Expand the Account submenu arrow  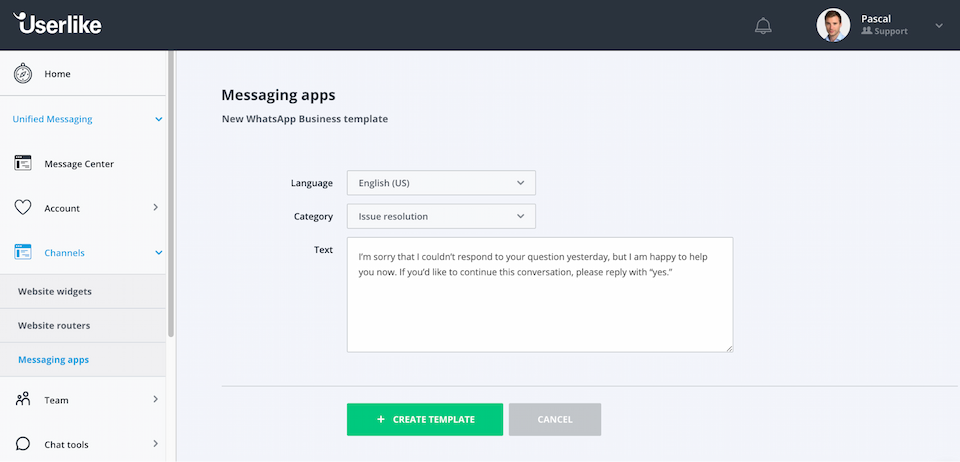156,207
